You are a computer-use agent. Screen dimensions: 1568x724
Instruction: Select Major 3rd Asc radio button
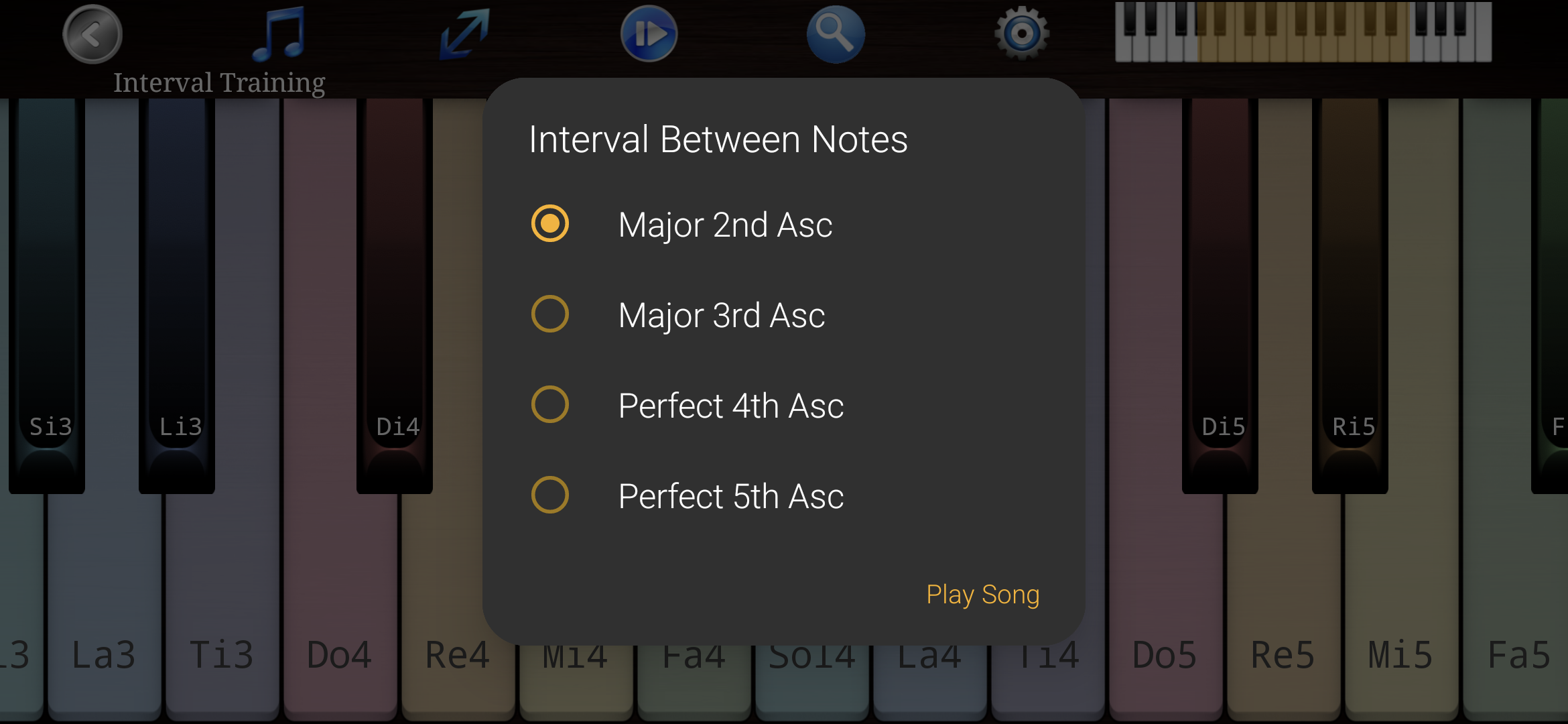pos(550,314)
